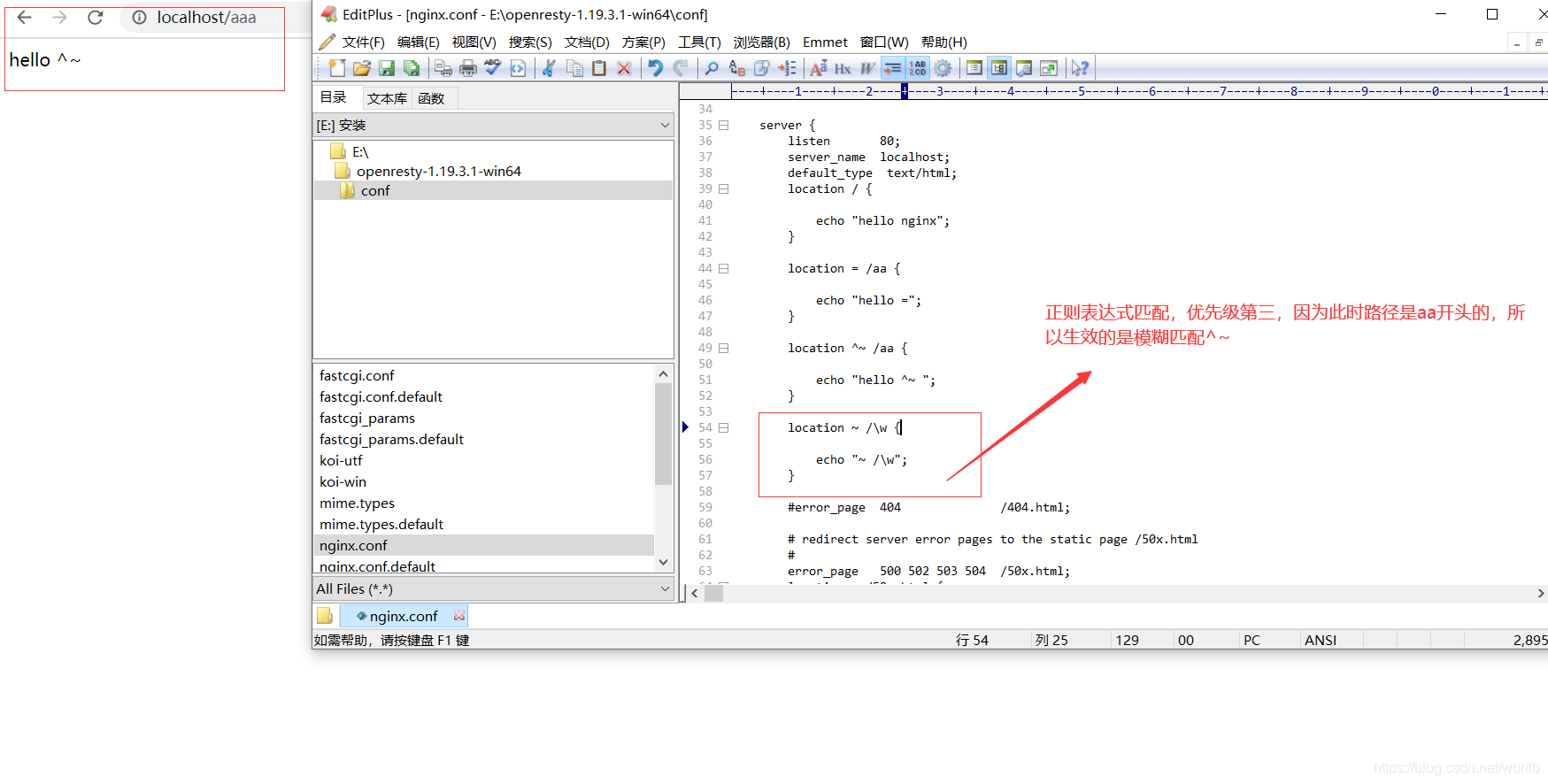Toggle the Auto Indent toolbar button

[x=893, y=68]
